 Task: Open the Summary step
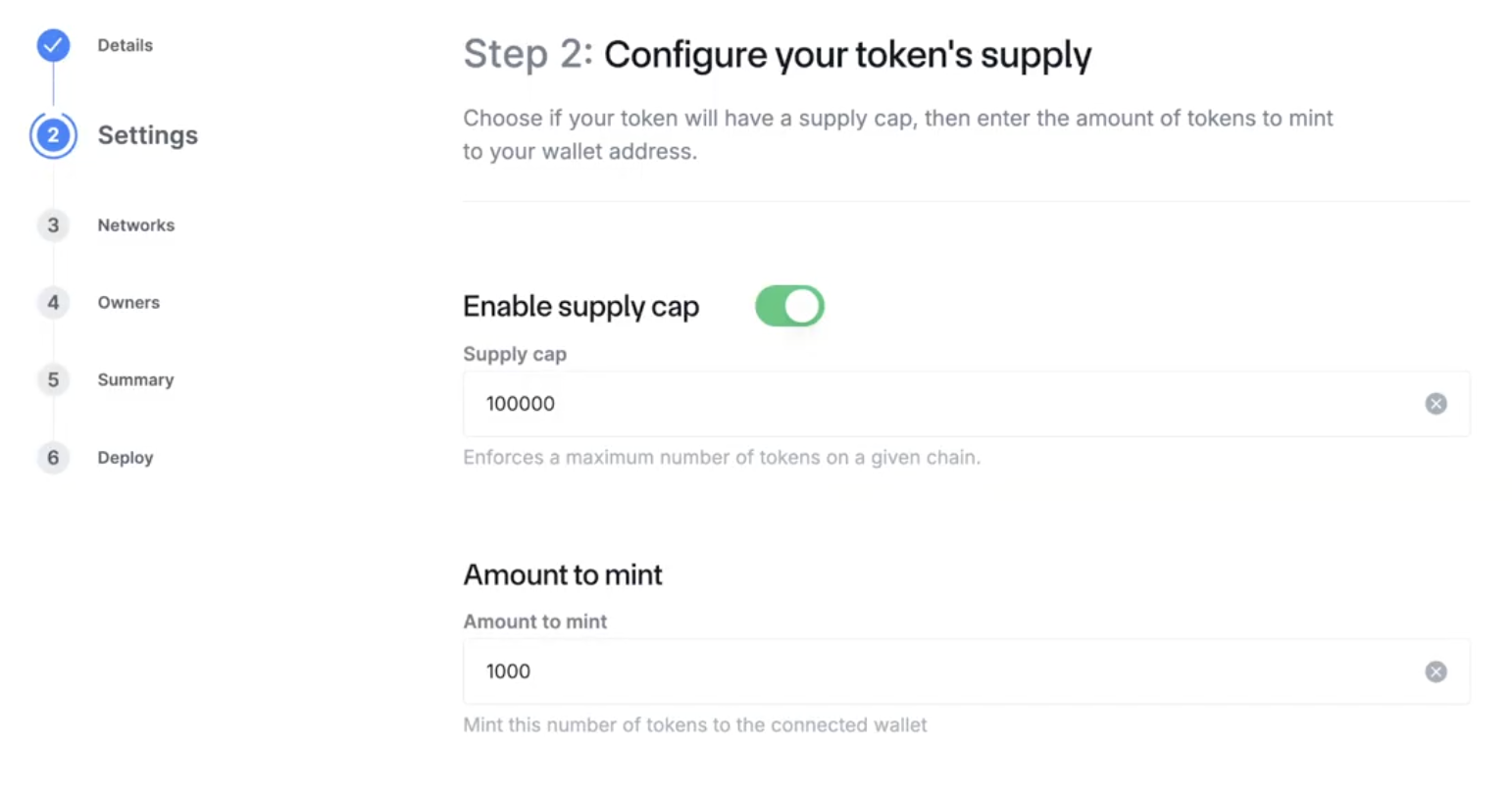coord(135,380)
